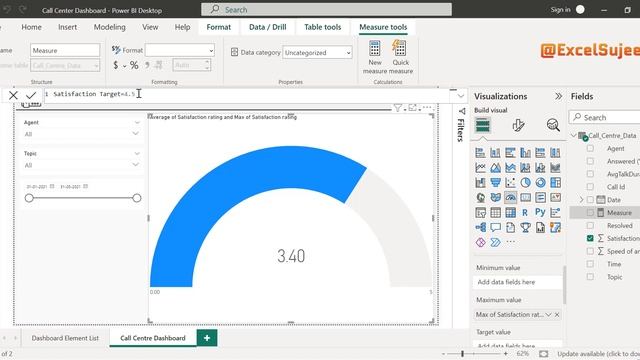Open the Format visual paintbrush pane
This screenshot has height=360, width=640.
coord(518,125)
